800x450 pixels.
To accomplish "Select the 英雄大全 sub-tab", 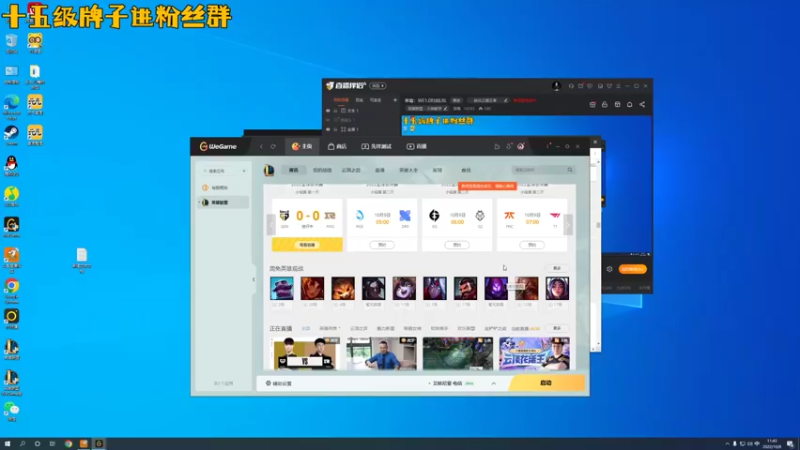I will pyautogui.click(x=408, y=170).
